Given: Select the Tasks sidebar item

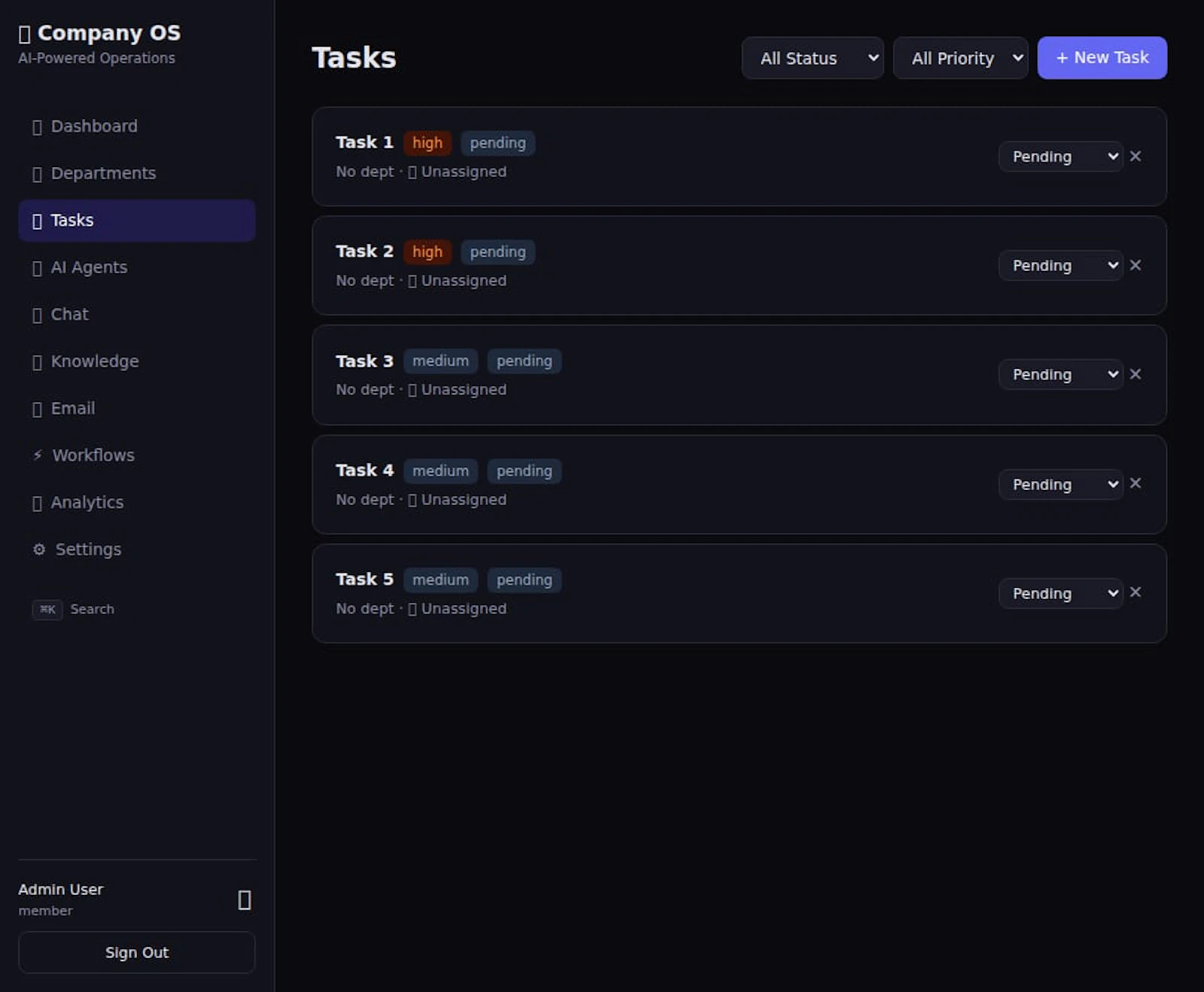Looking at the screenshot, I should tap(137, 221).
